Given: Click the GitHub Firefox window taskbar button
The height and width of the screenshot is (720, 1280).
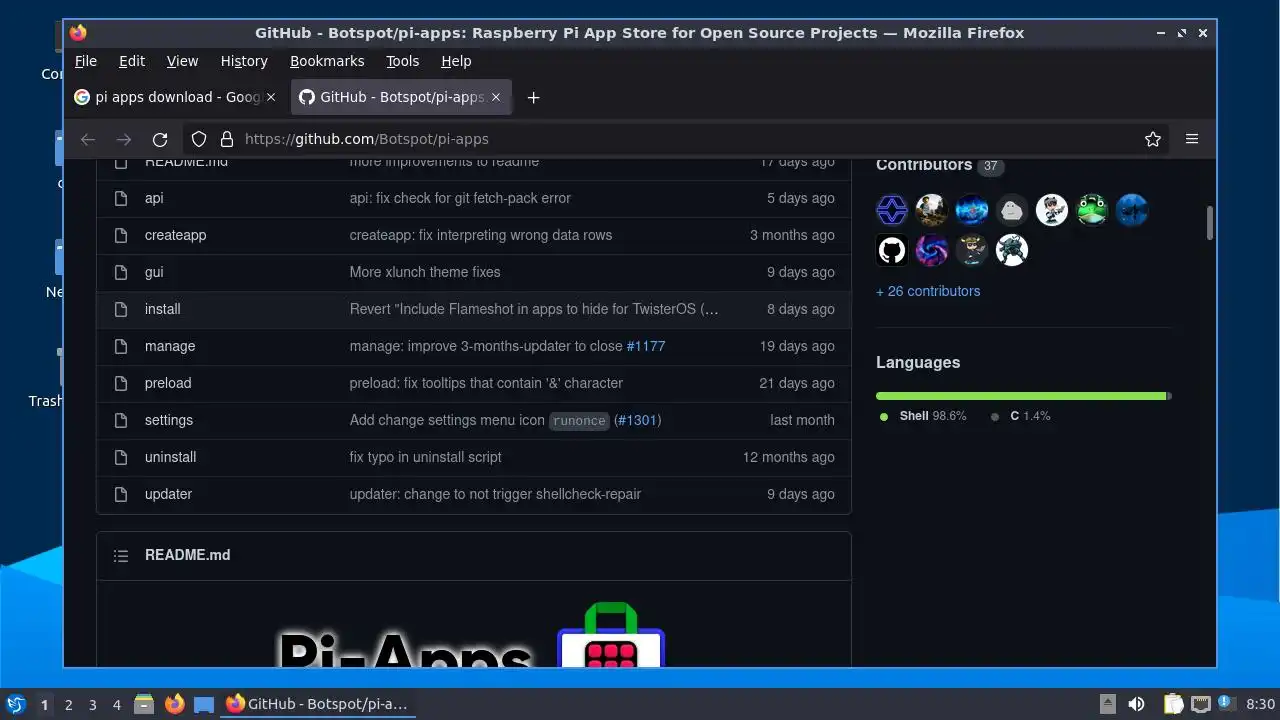Looking at the screenshot, I should pyautogui.click(x=318, y=704).
